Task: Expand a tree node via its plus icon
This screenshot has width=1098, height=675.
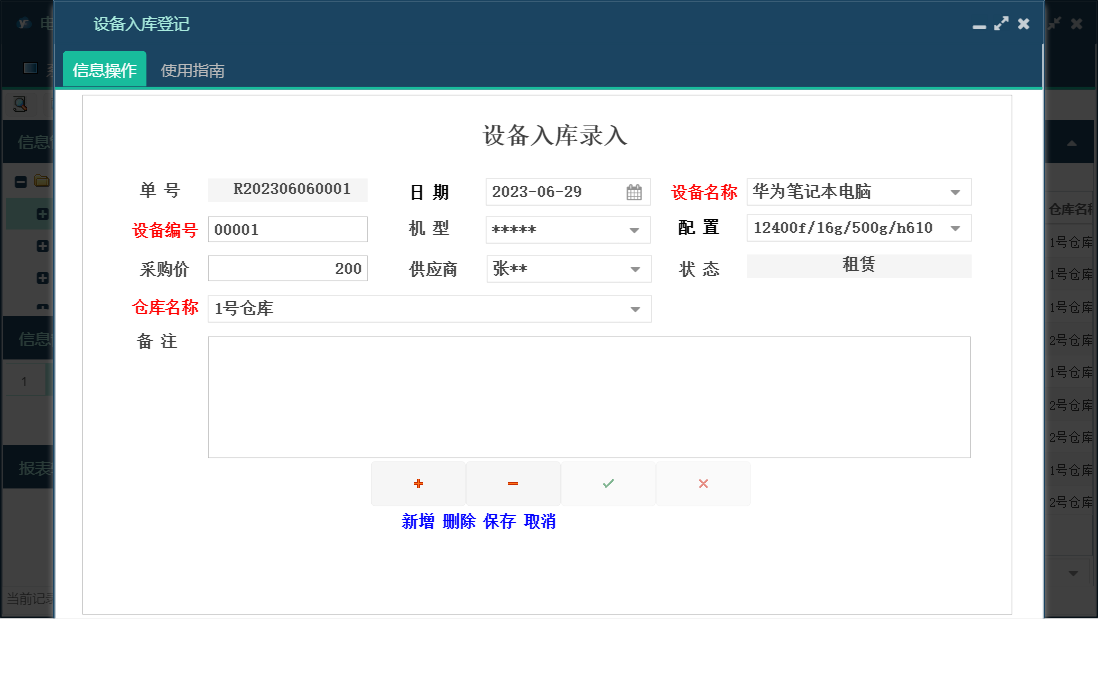Action: (x=41, y=214)
